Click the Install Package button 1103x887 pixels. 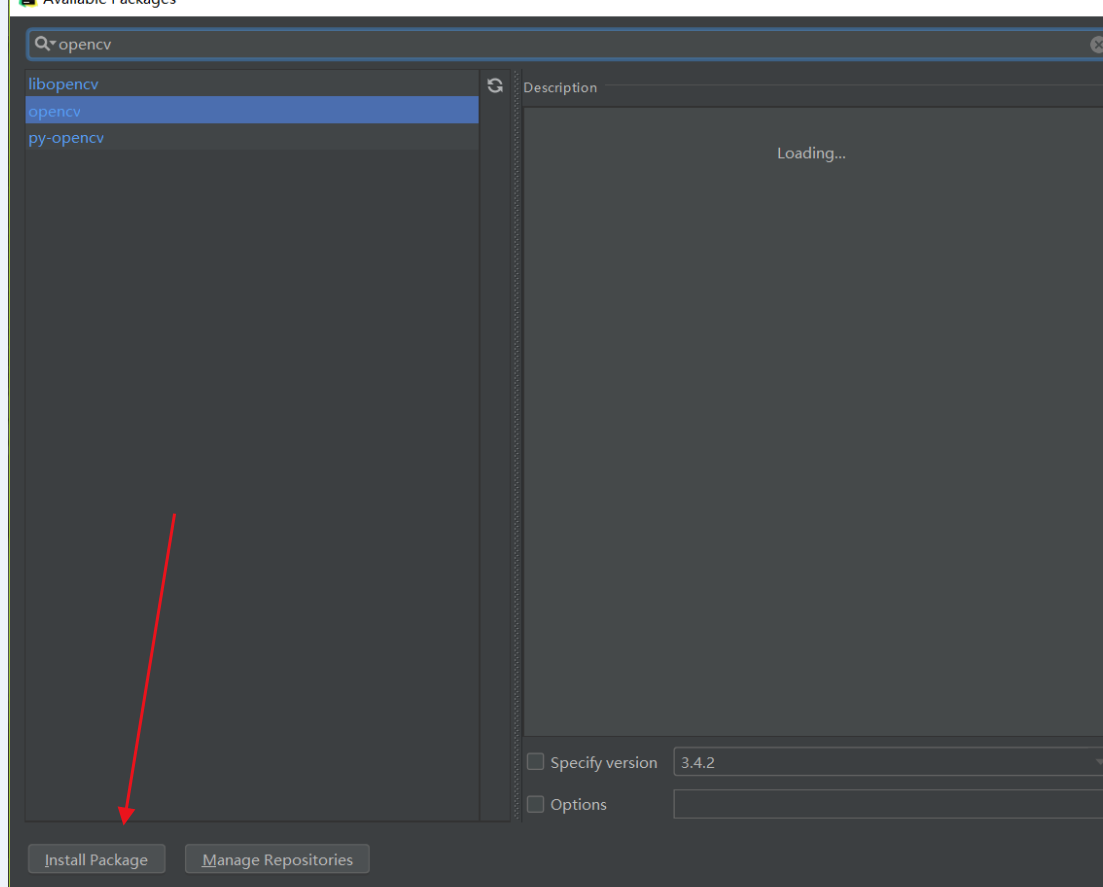coord(96,859)
